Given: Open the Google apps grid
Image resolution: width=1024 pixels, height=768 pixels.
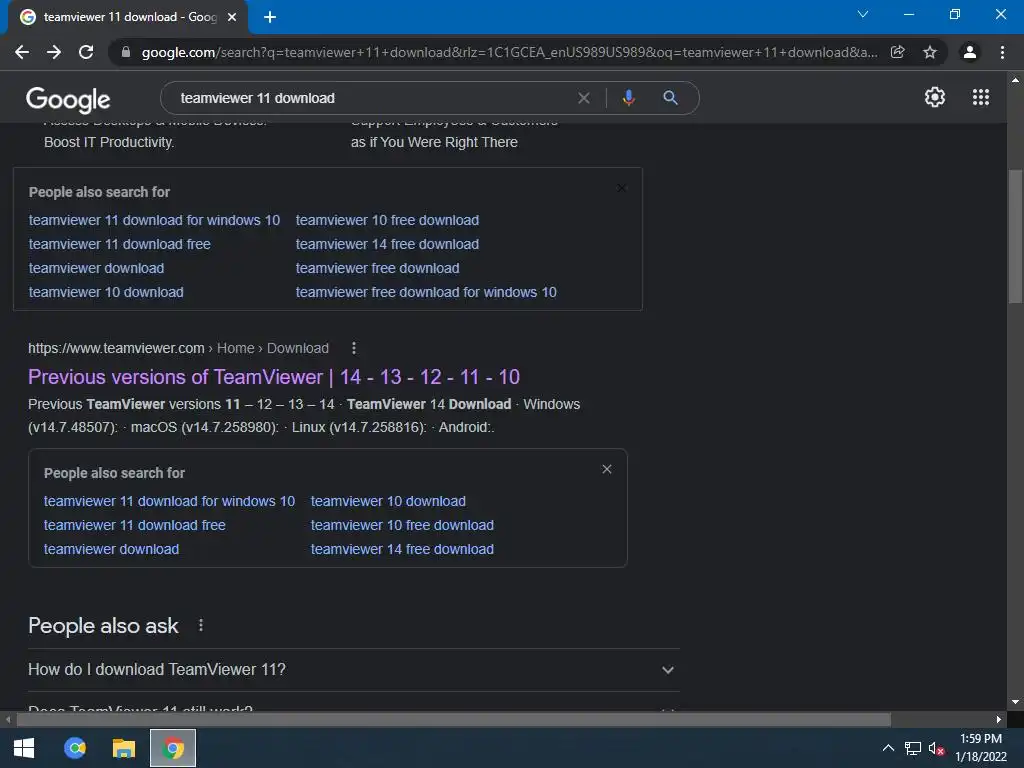Looking at the screenshot, I should (x=981, y=97).
